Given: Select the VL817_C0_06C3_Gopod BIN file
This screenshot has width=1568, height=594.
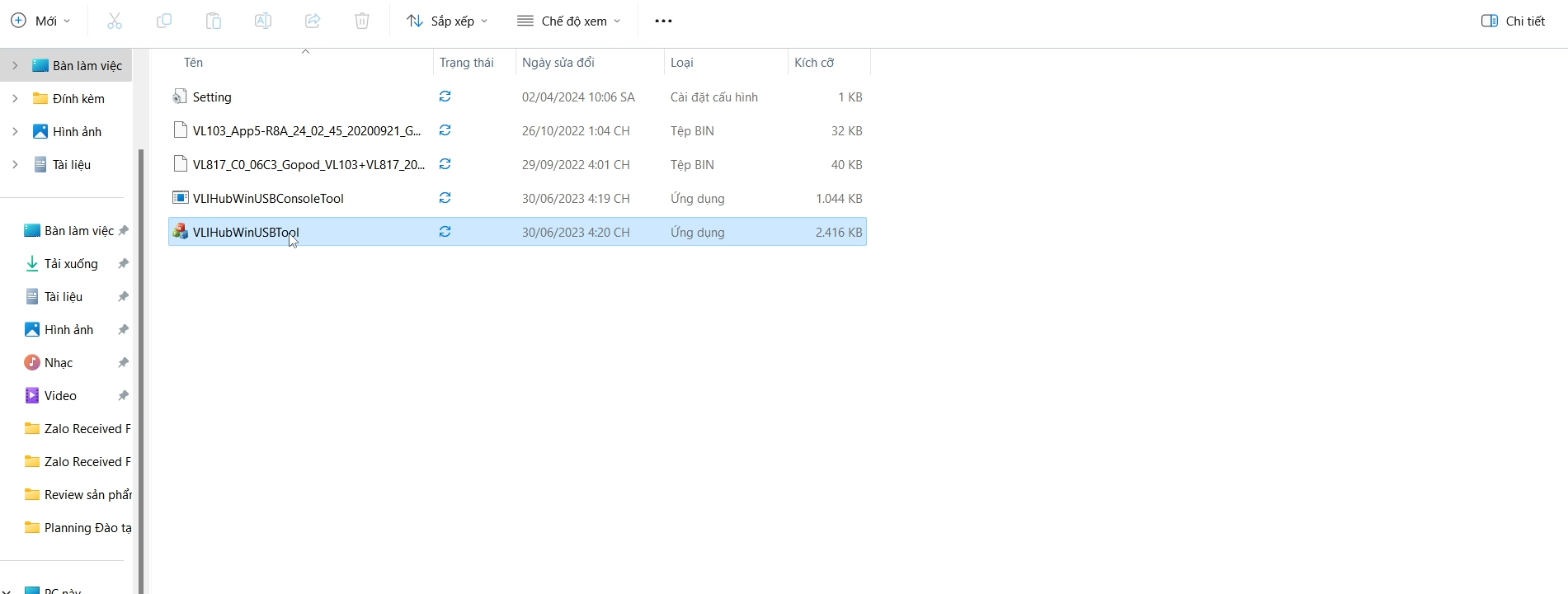Looking at the screenshot, I should pyautogui.click(x=517, y=164).
